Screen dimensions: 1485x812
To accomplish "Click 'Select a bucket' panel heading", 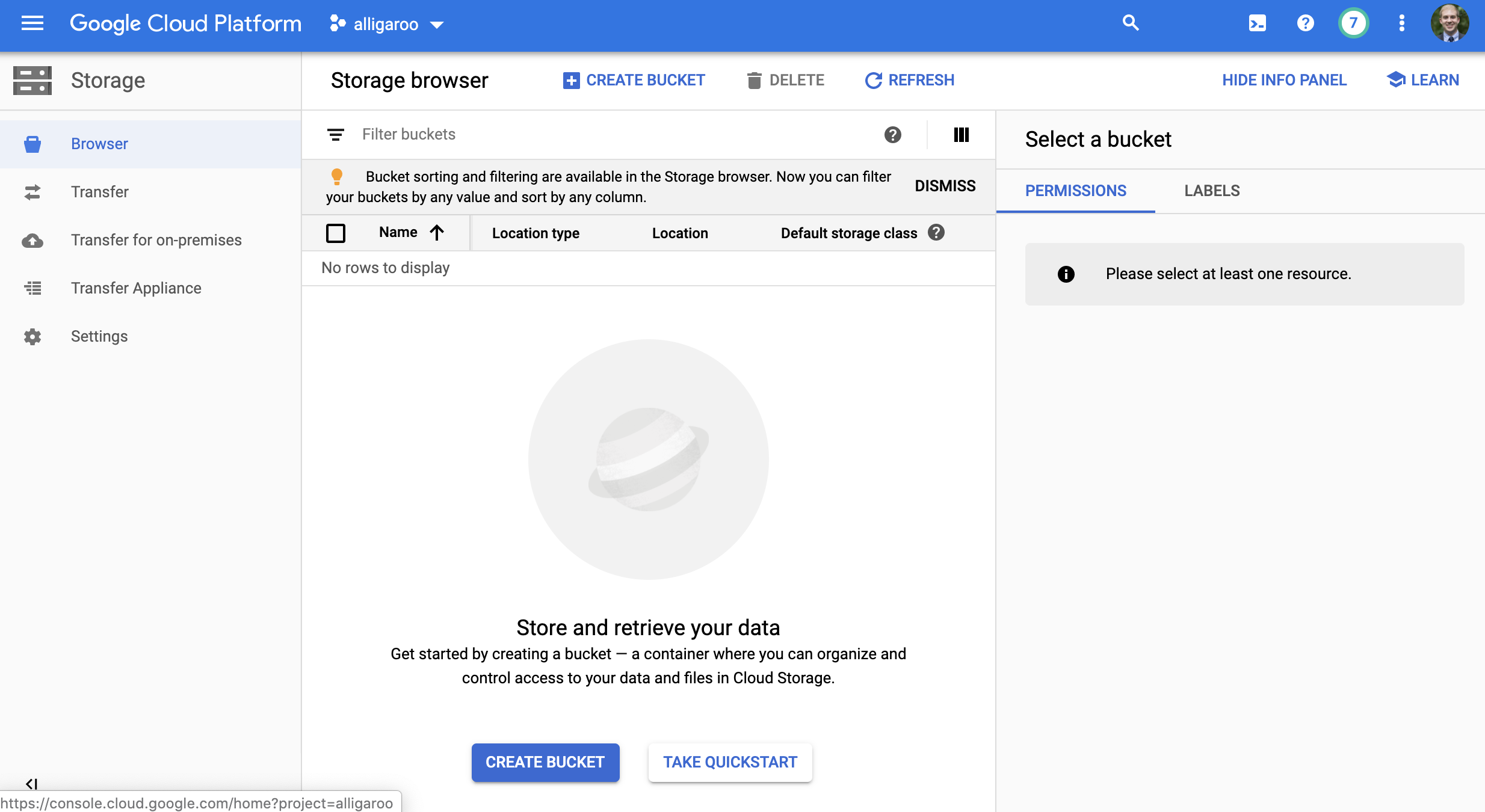I will tap(1098, 139).
